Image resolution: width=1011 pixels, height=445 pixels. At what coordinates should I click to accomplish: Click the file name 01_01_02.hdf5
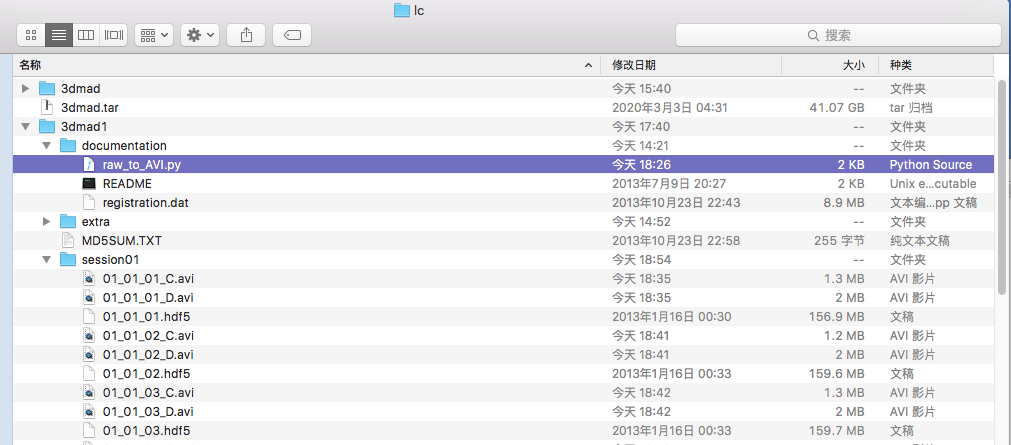click(x=146, y=374)
